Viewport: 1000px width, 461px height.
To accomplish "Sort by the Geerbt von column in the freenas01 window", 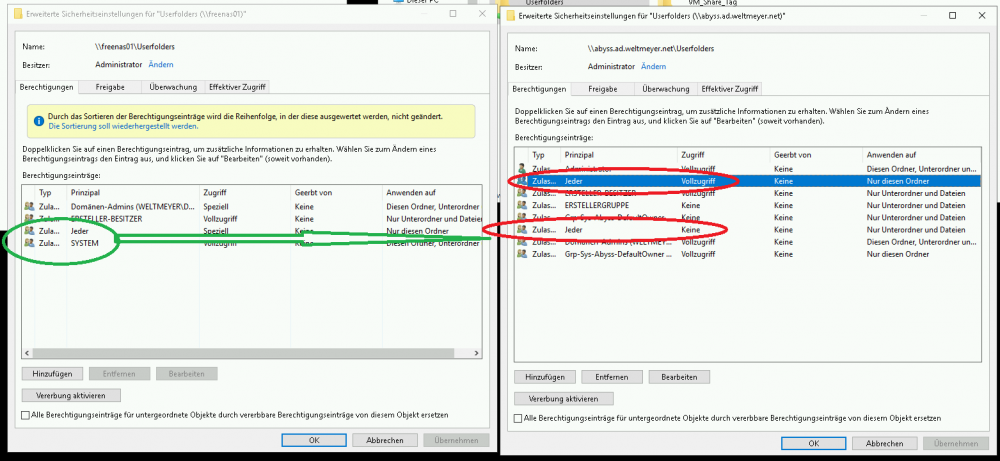I will click(x=336, y=193).
